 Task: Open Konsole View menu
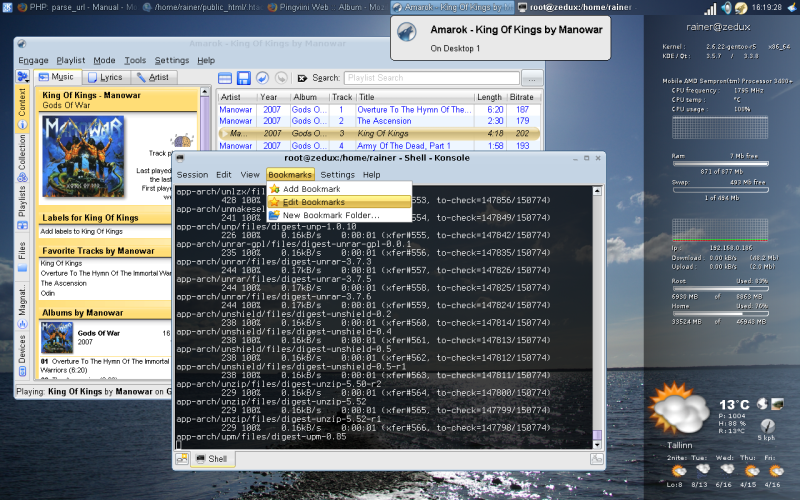250,174
